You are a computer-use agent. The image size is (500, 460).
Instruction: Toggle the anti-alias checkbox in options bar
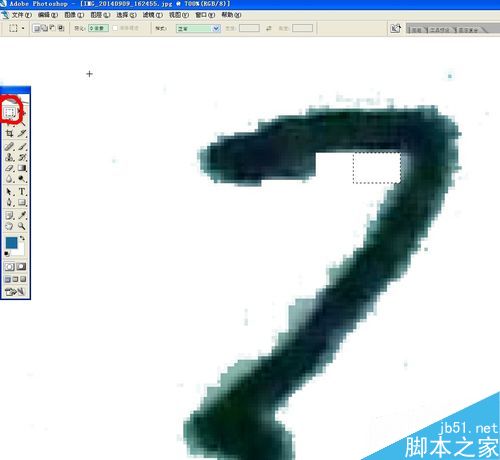(115, 28)
